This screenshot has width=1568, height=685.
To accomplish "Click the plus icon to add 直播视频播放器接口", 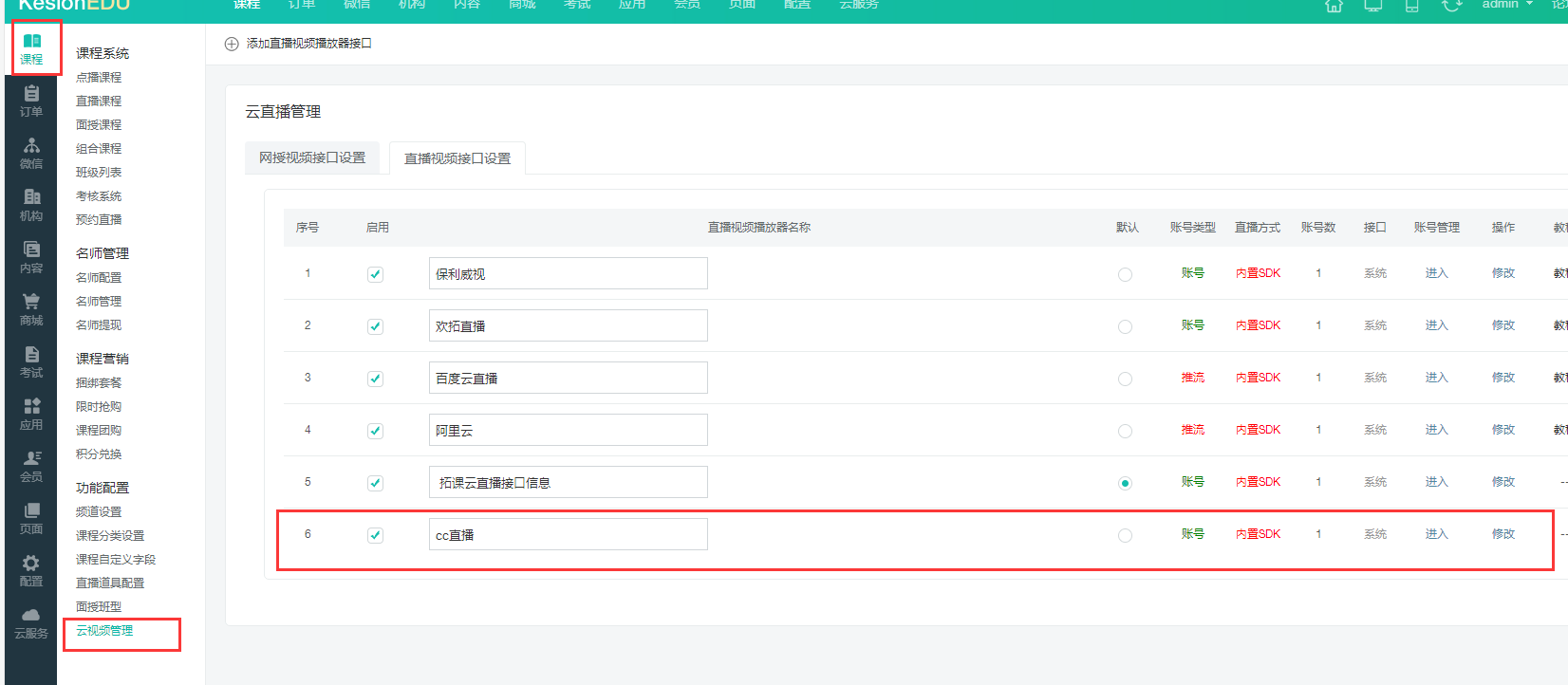I will [x=232, y=44].
